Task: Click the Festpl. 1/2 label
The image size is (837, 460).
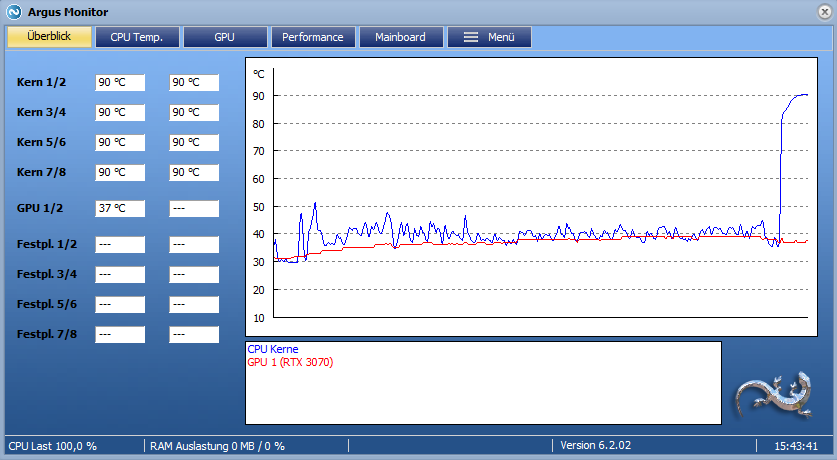Action: [46, 244]
